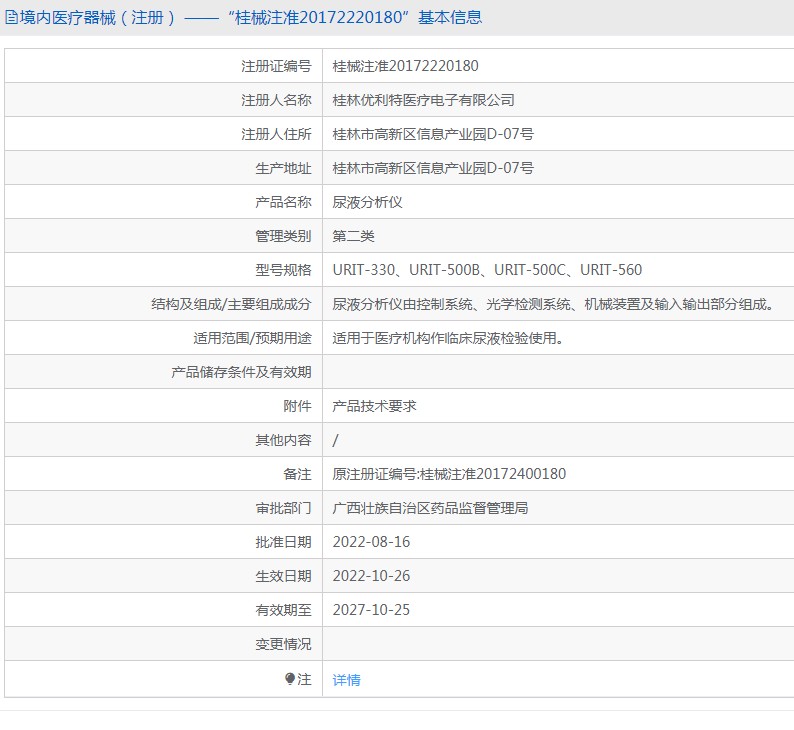Select product name 尿液分析仪

pyautogui.click(x=367, y=202)
